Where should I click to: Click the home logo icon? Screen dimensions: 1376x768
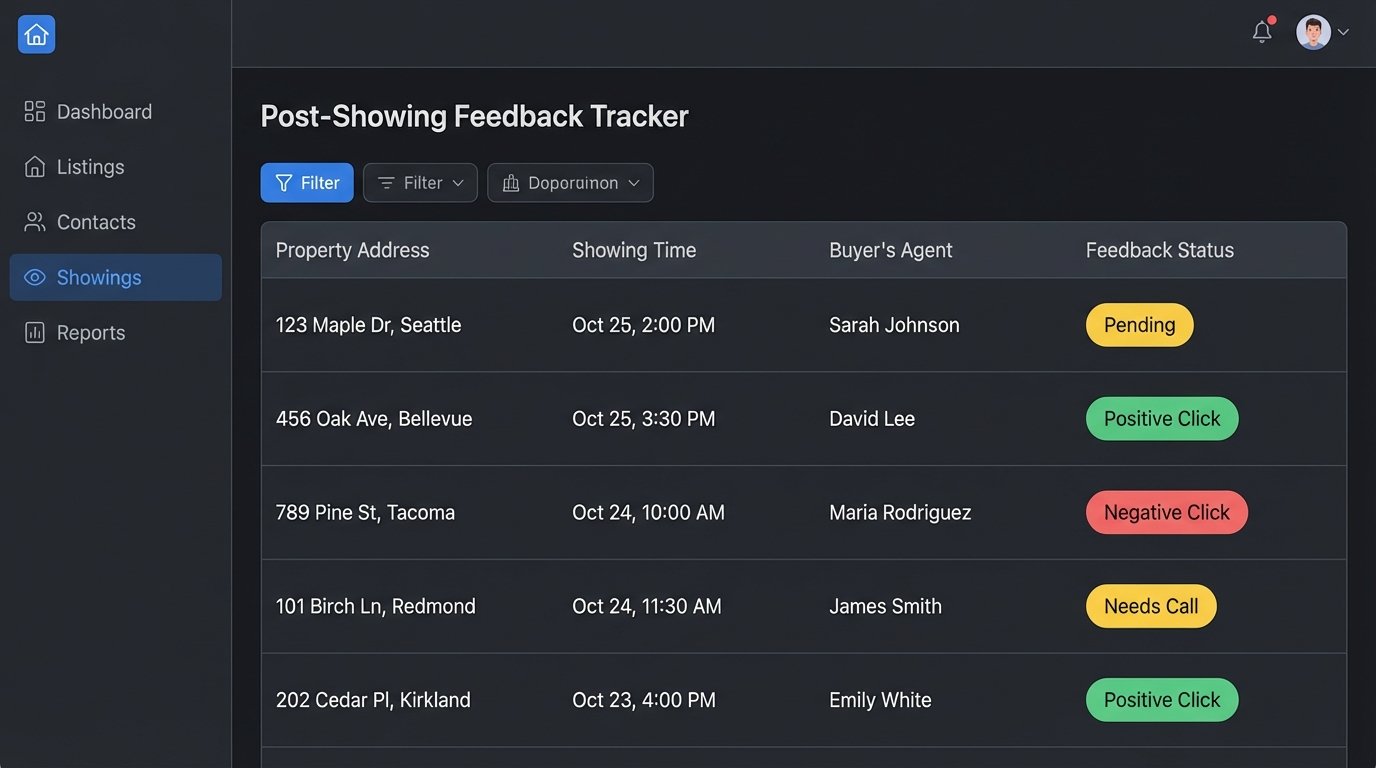click(36, 35)
